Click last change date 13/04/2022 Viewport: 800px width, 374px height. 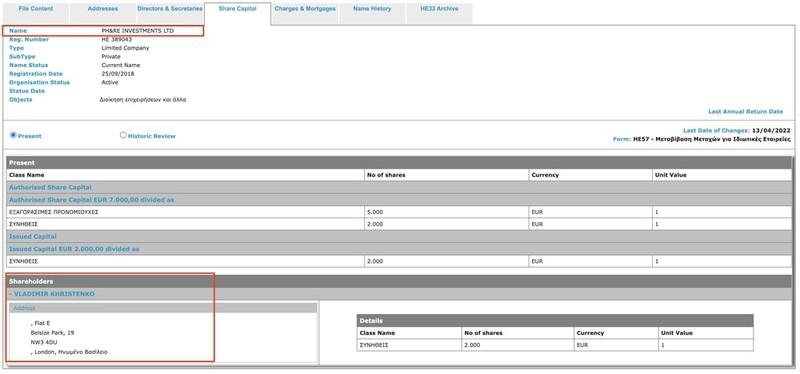pos(771,131)
